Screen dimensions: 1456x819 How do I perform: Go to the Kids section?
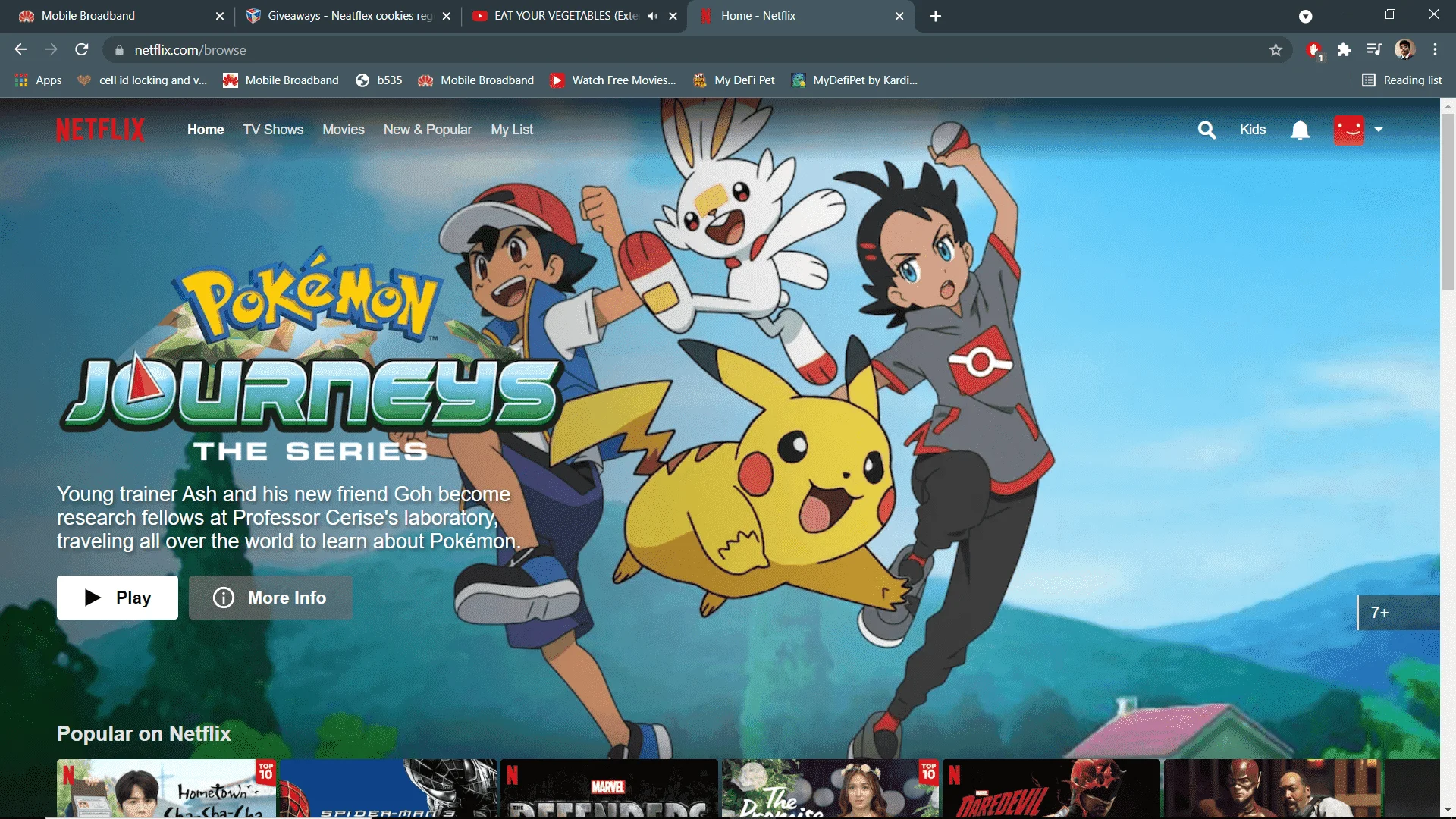[1253, 130]
